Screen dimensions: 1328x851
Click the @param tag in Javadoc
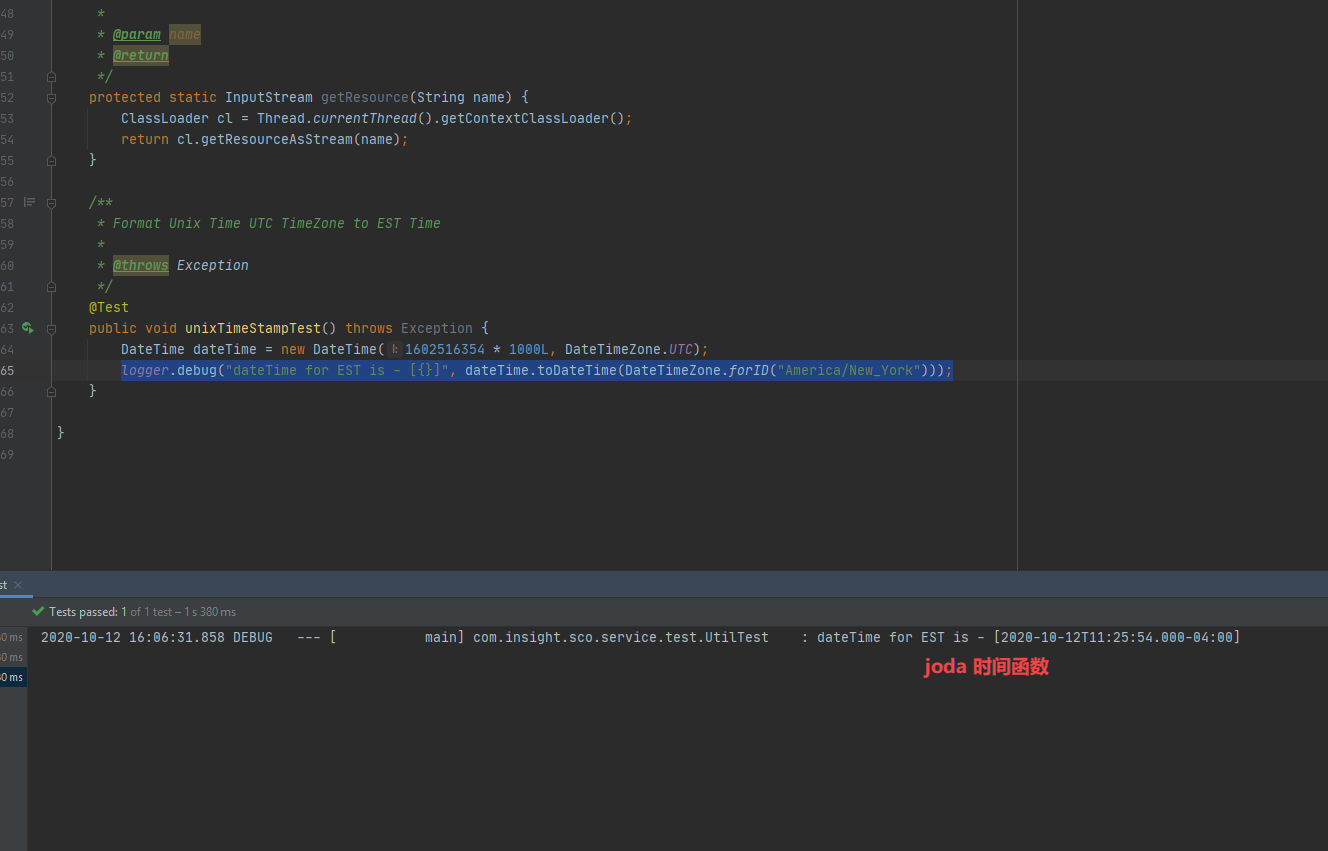click(x=137, y=34)
